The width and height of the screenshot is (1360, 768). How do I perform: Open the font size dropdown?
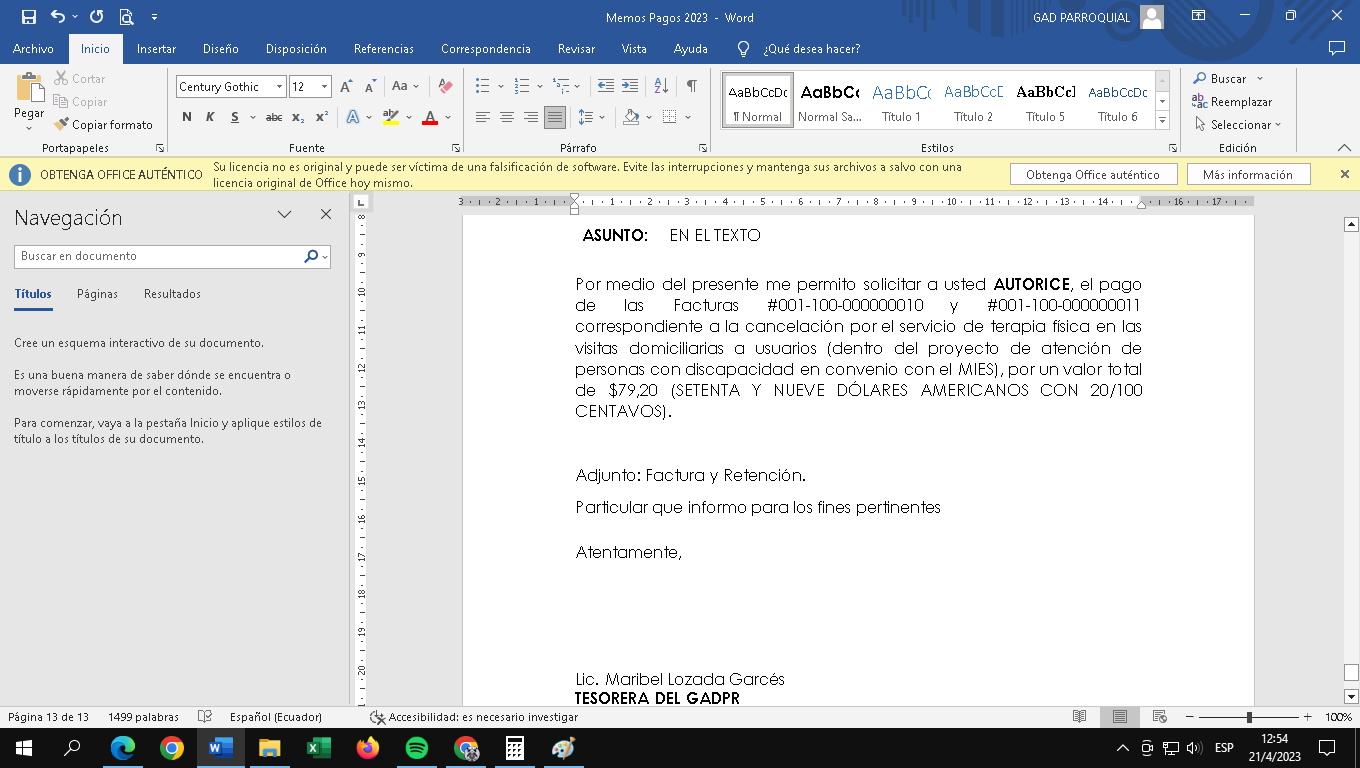pos(324,87)
